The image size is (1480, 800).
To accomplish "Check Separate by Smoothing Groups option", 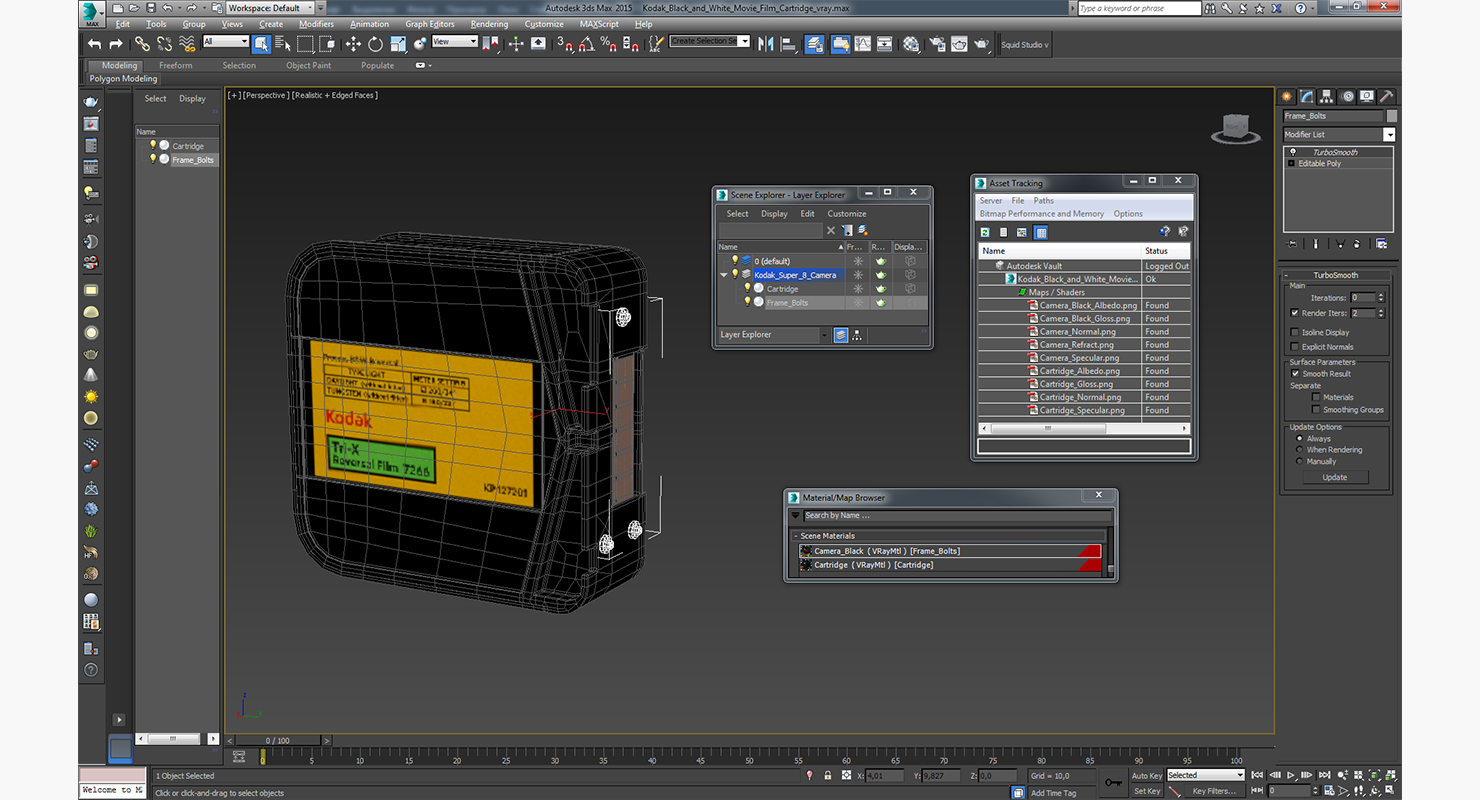I will (1316, 410).
